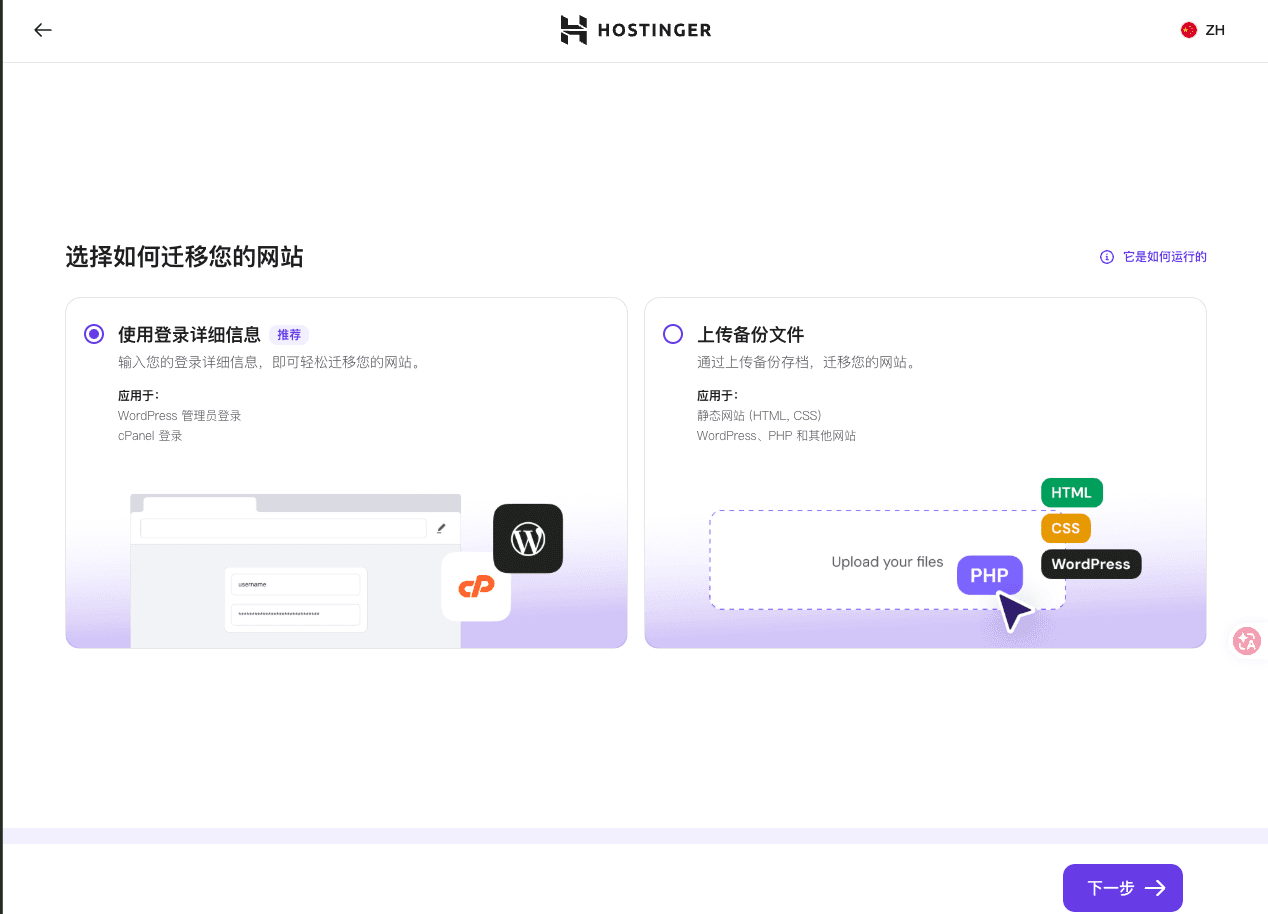Click the 下一步 button
The image size is (1268, 914).
click(x=1122, y=888)
